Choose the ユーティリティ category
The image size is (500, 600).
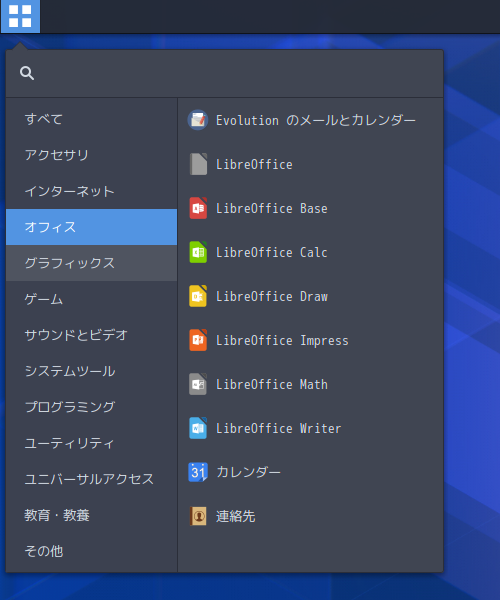pos(91,443)
